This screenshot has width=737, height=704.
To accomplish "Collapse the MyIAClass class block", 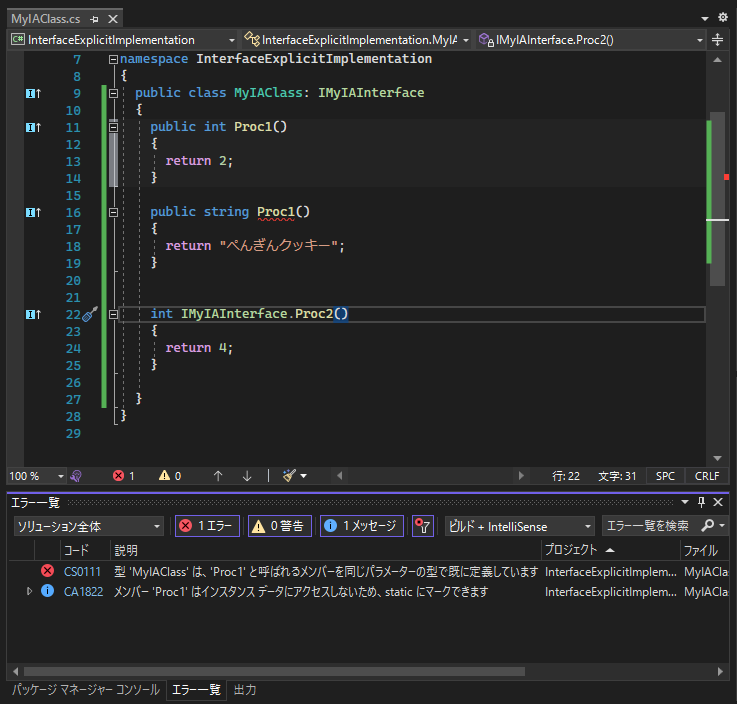I will point(113,94).
